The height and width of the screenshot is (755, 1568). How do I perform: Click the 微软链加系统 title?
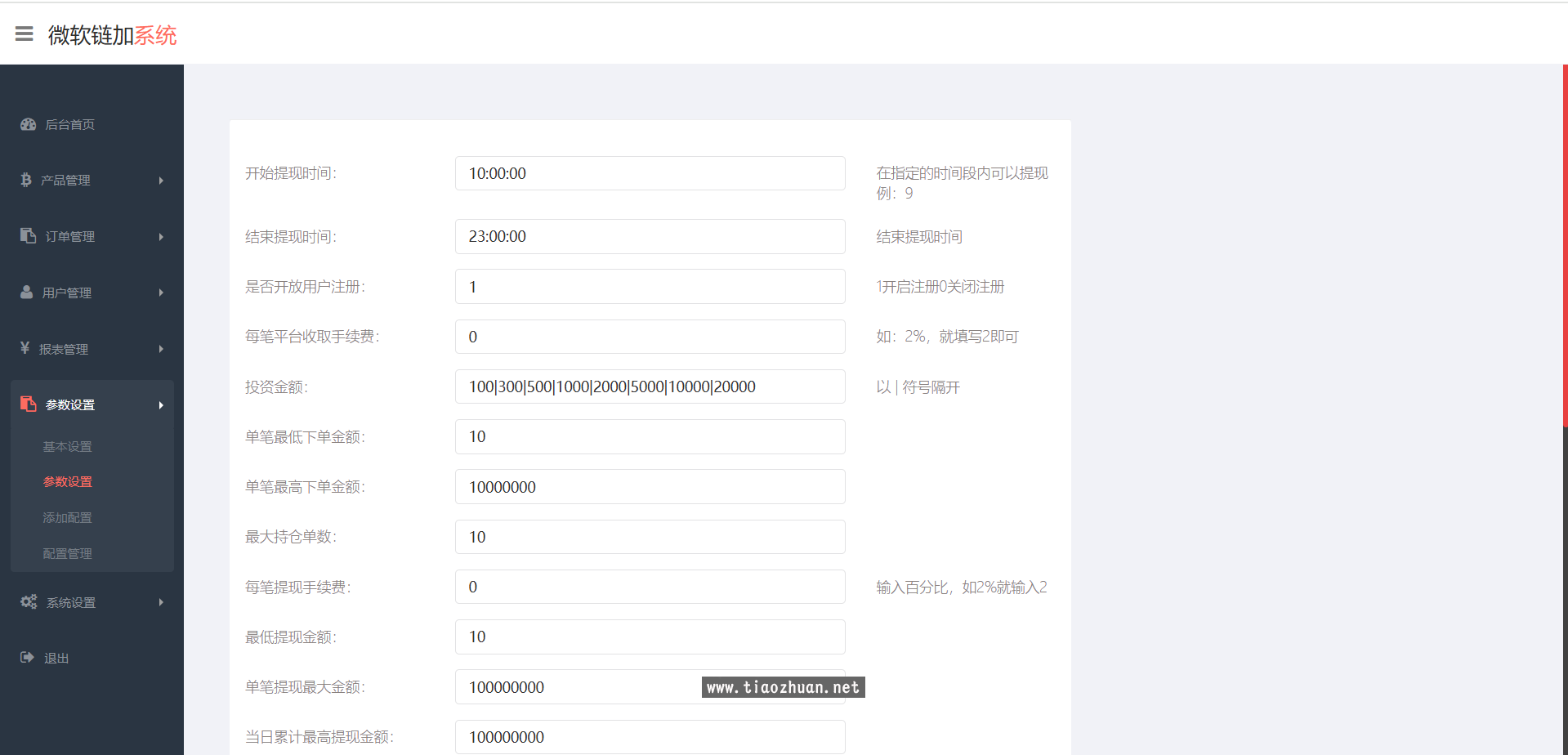tap(112, 35)
